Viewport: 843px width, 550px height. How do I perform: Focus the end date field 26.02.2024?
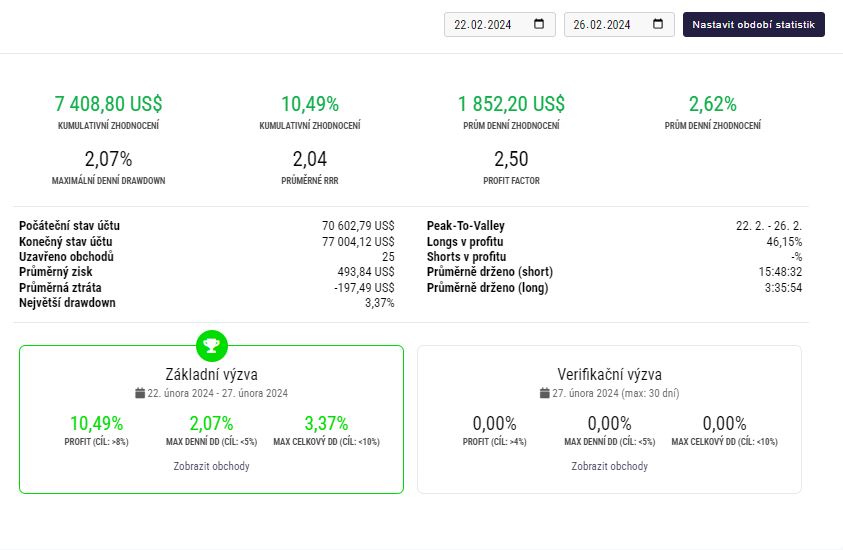(x=619, y=25)
